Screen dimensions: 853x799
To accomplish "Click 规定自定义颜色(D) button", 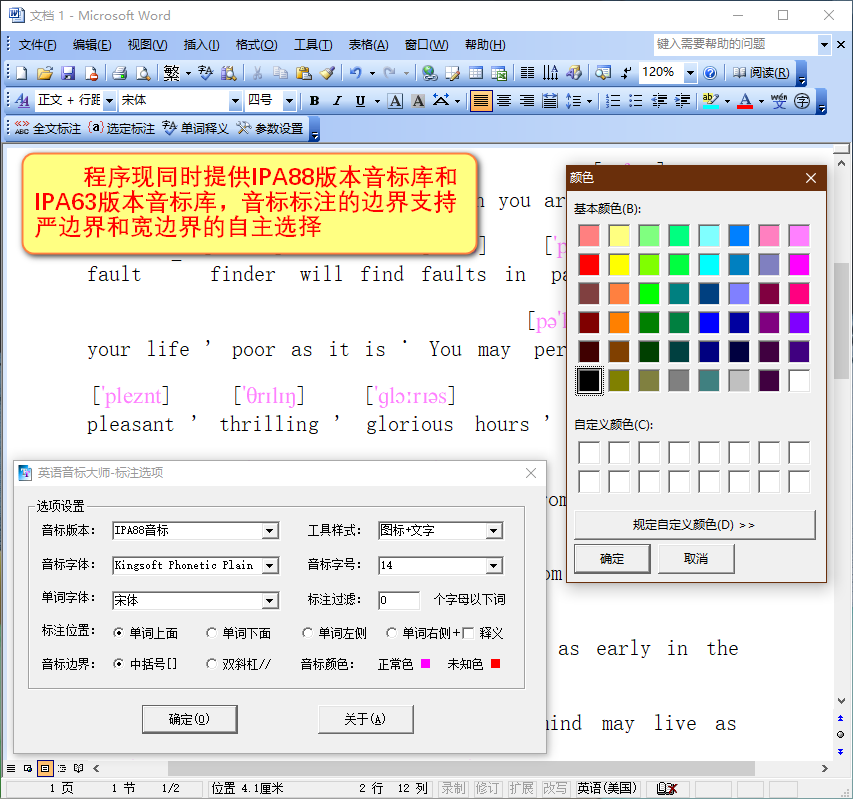I will click(695, 525).
